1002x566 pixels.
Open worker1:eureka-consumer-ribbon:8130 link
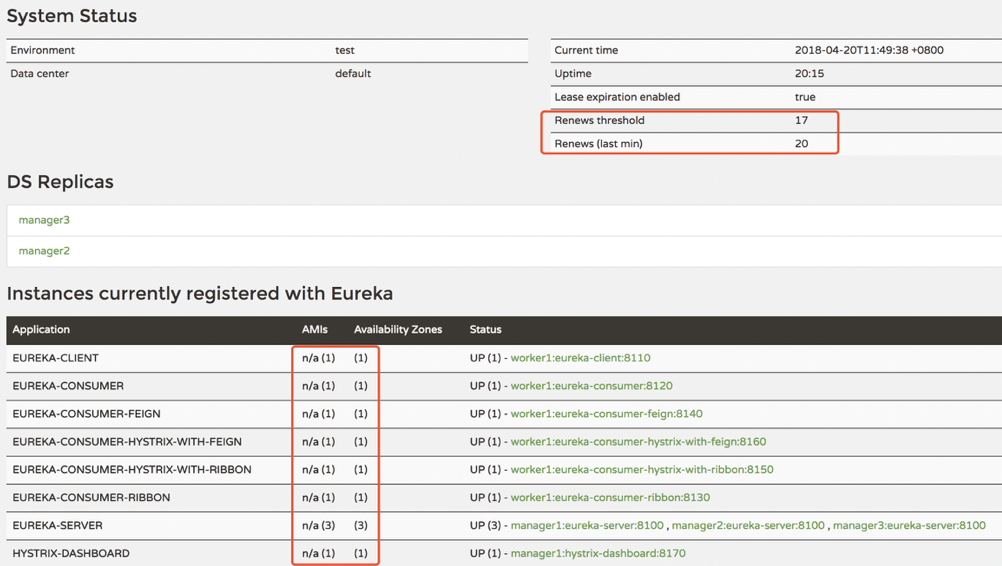(610, 498)
